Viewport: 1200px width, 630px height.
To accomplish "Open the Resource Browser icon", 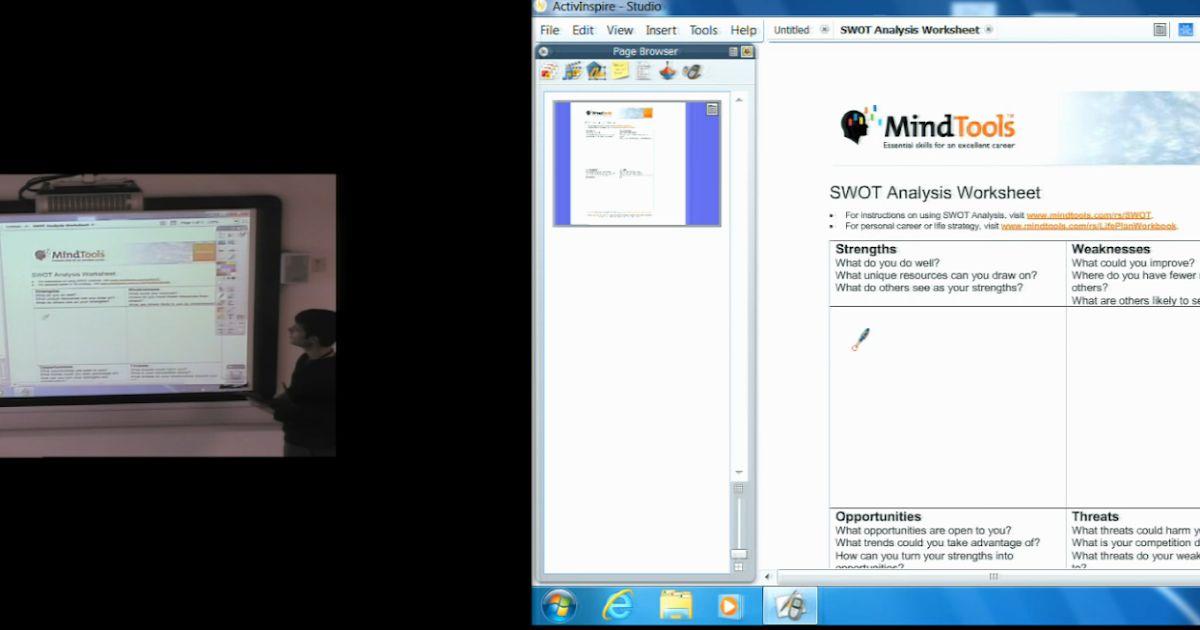I will point(573,71).
